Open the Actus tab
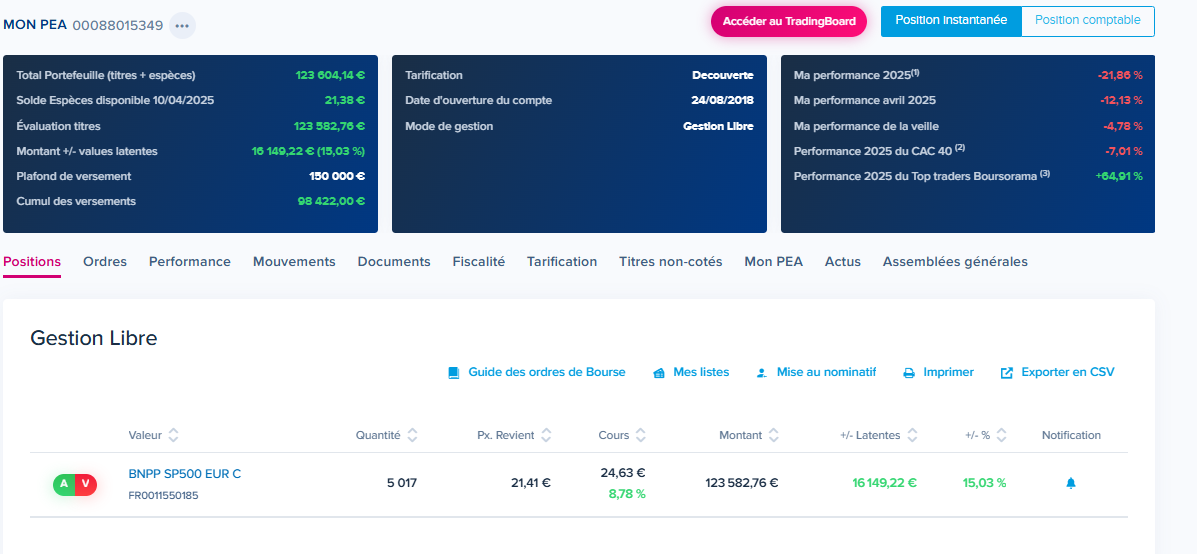The width and height of the screenshot is (1197, 554). point(843,262)
